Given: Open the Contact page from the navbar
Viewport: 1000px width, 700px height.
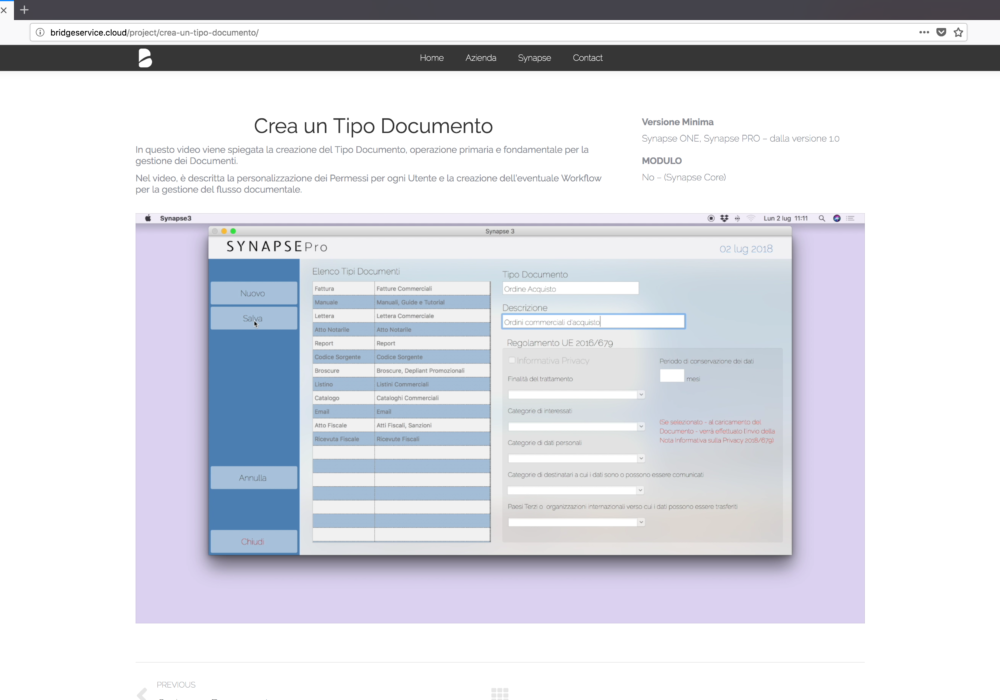Looking at the screenshot, I should click(587, 58).
